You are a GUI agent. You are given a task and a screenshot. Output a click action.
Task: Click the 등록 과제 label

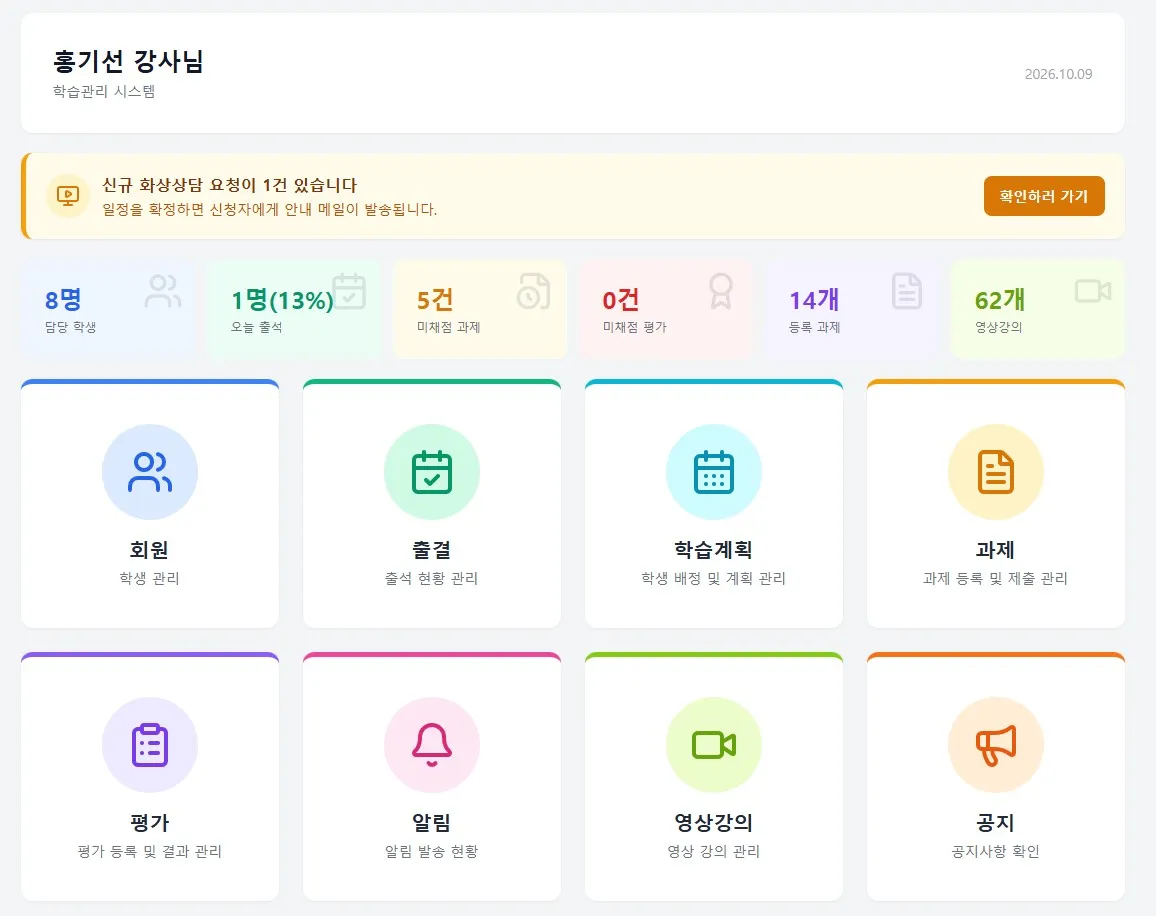coord(815,327)
